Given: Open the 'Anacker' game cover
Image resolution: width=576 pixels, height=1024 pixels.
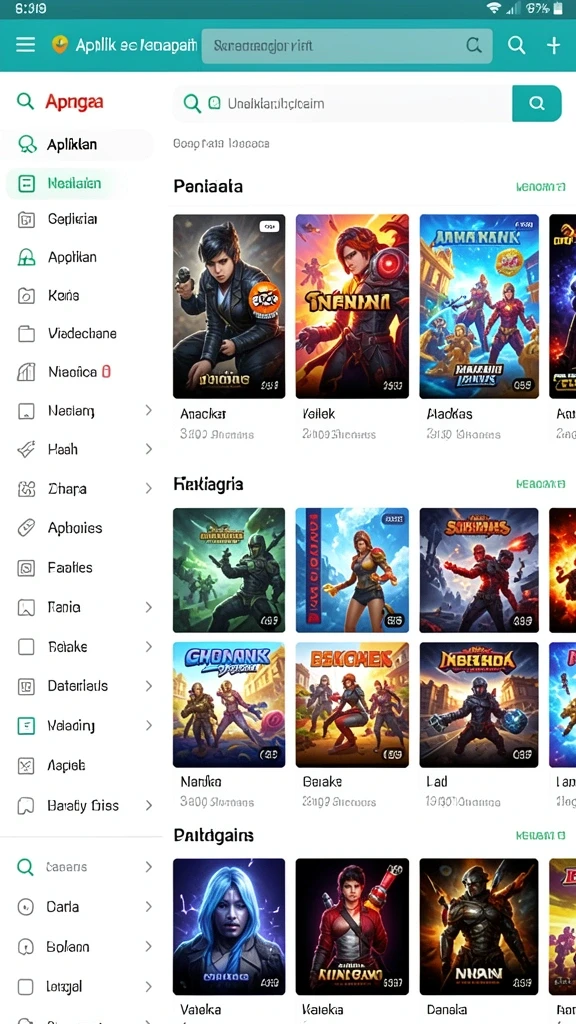Looking at the screenshot, I should pyautogui.click(x=229, y=306).
